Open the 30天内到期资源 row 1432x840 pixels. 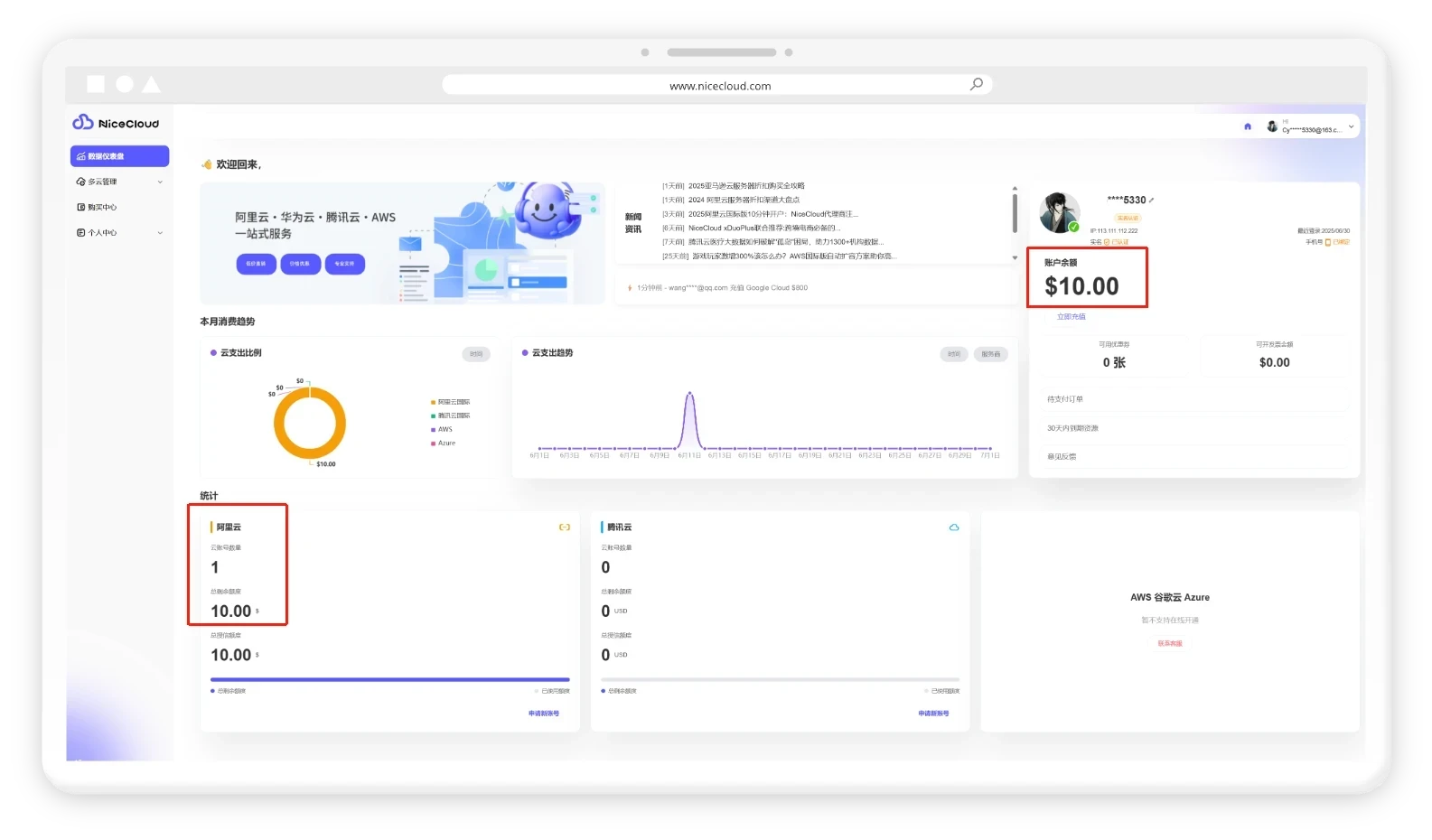coord(1193,428)
